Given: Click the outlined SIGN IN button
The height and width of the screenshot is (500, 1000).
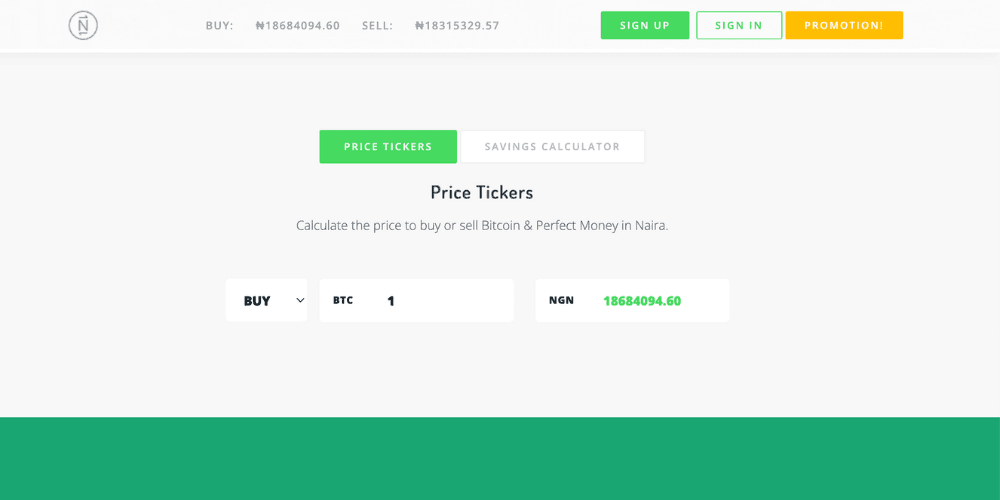Looking at the screenshot, I should [739, 25].
